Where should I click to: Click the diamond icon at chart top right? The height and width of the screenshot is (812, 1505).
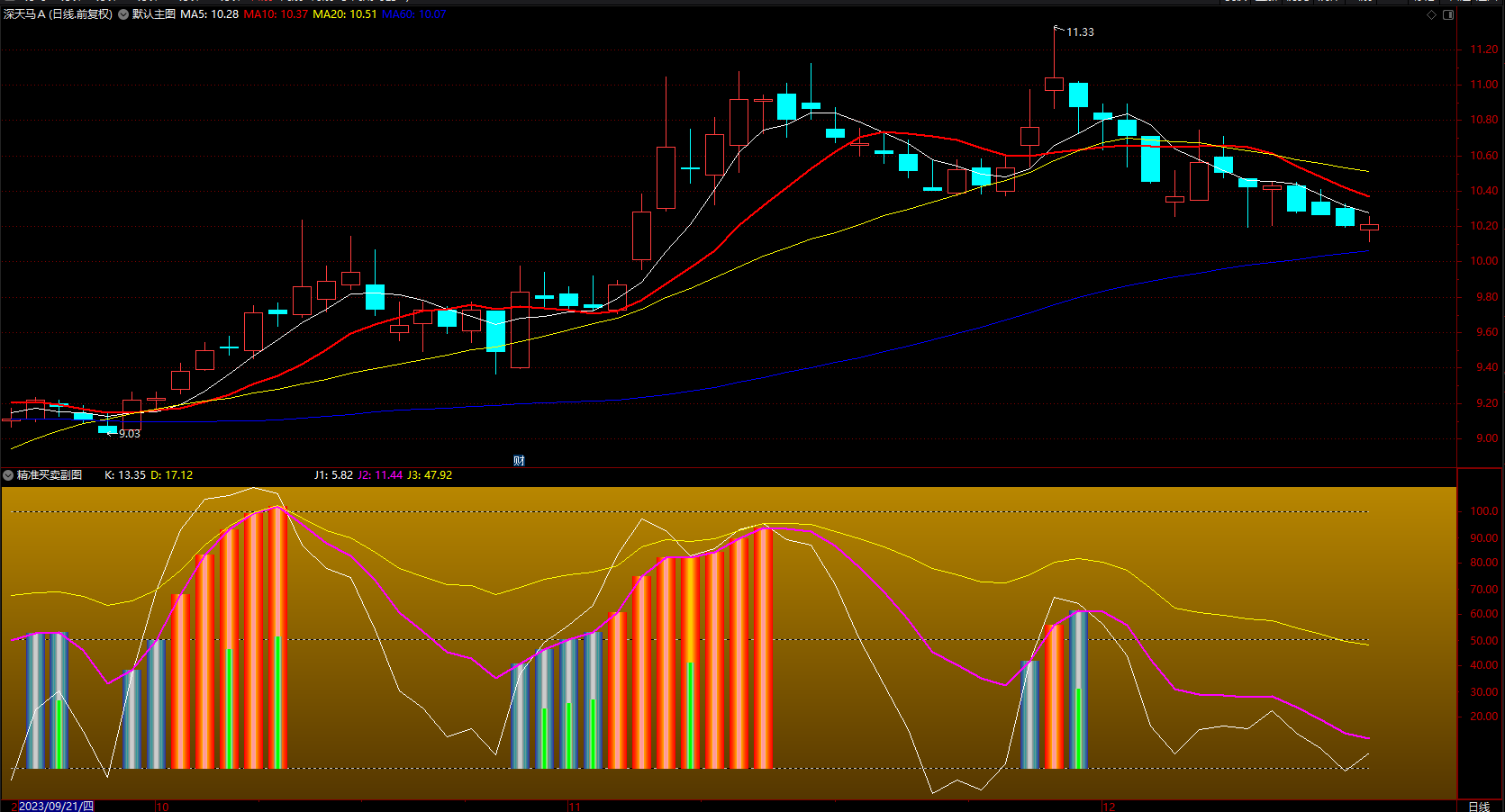(1432, 14)
